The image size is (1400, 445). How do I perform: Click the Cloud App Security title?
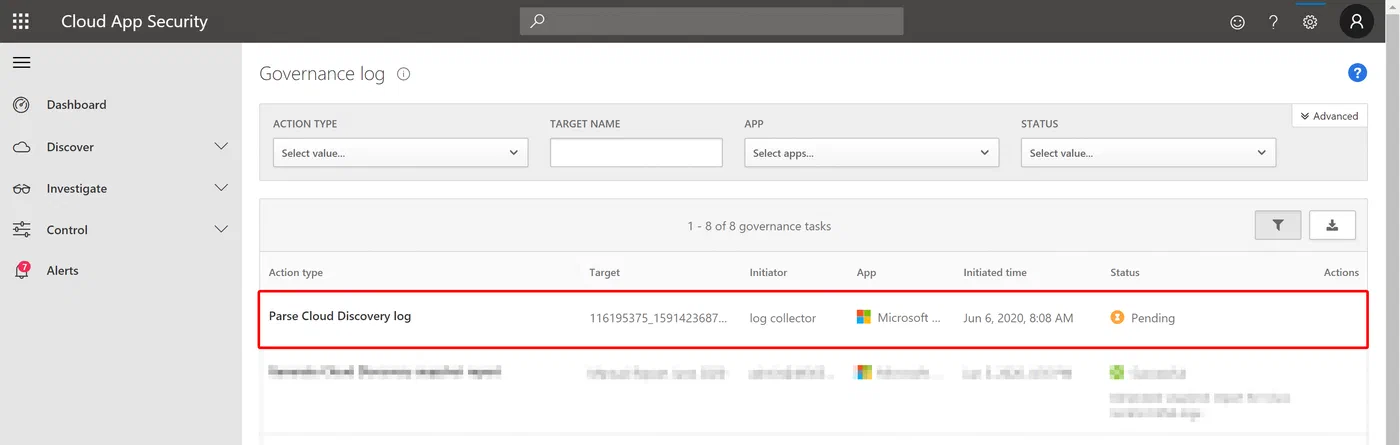(x=134, y=21)
